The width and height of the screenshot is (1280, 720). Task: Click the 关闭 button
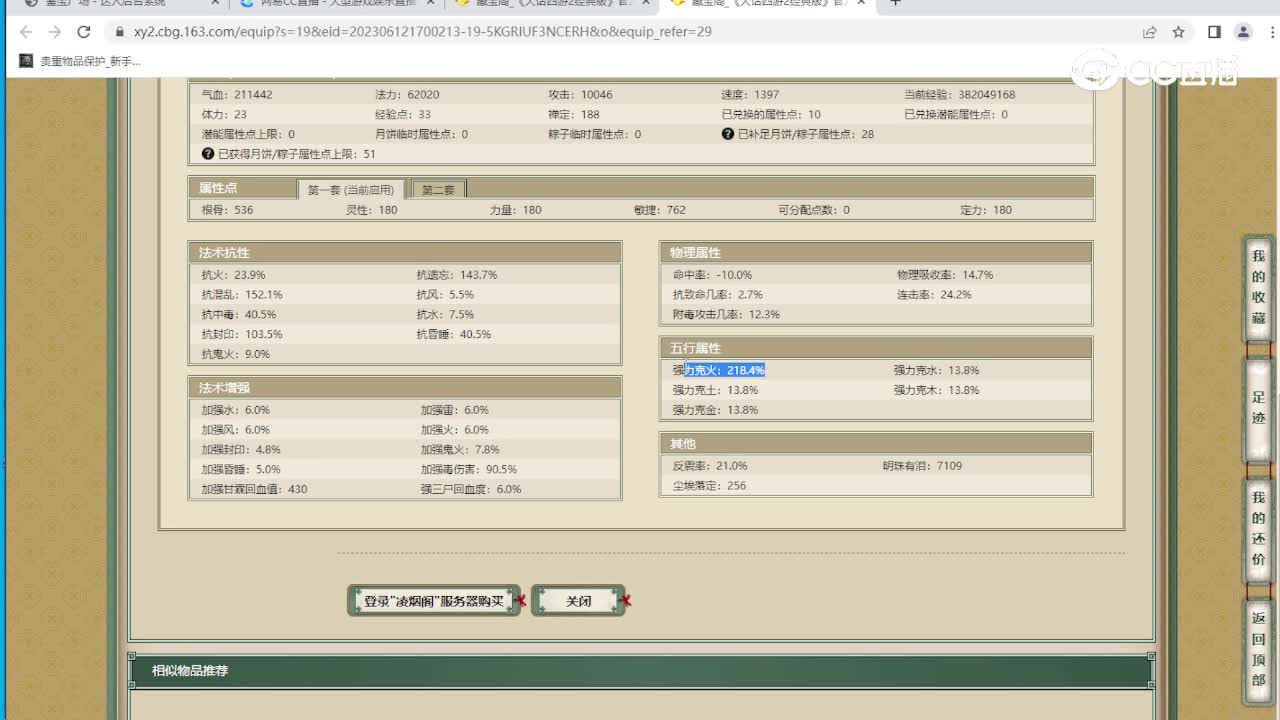click(x=578, y=601)
